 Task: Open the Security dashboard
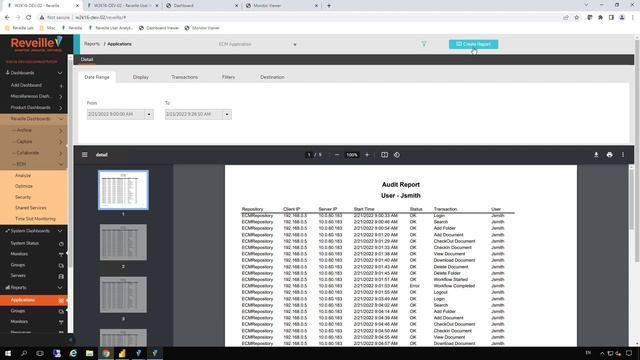[23, 197]
